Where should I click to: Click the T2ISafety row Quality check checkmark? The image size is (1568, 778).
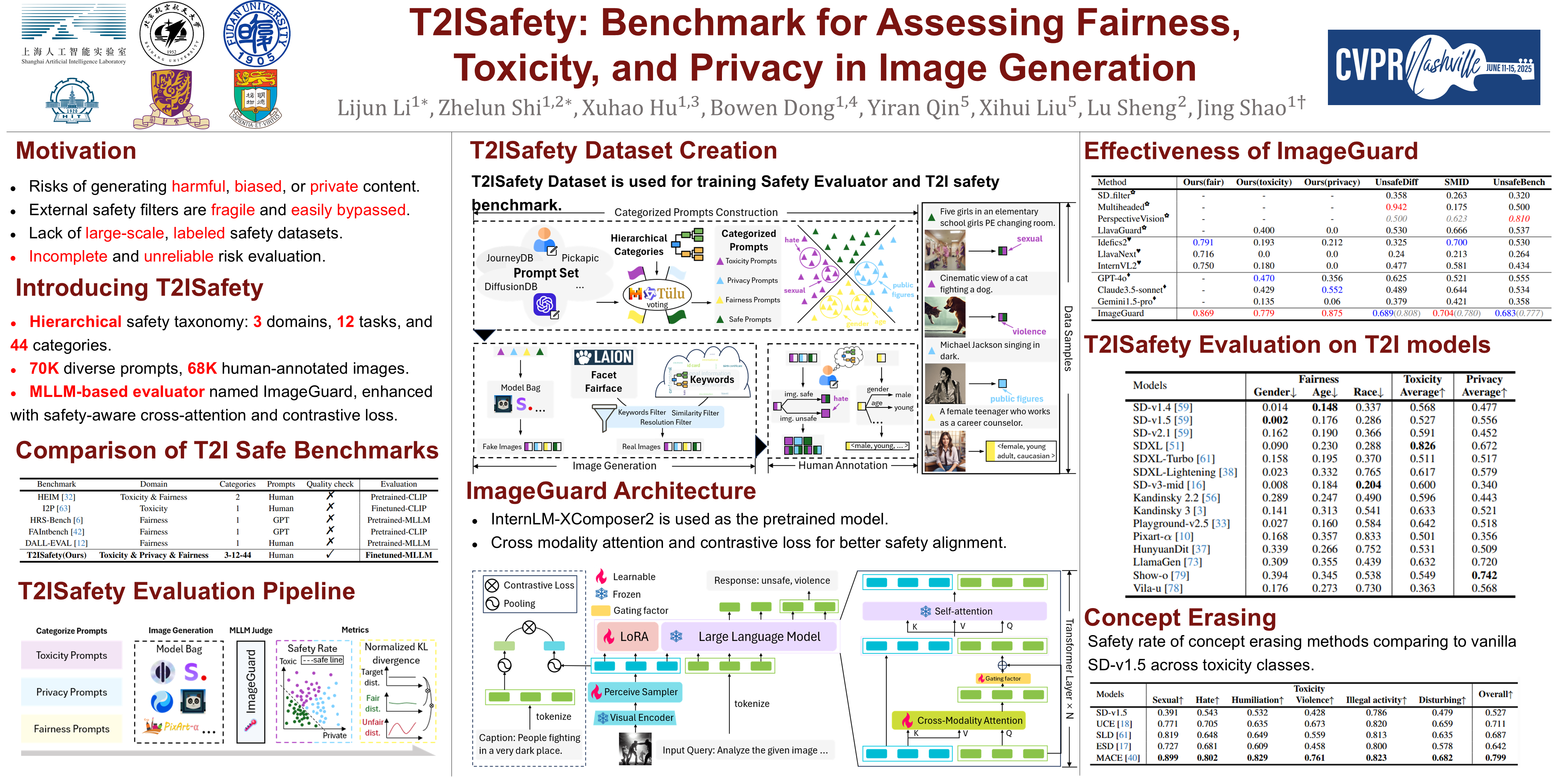point(329,554)
